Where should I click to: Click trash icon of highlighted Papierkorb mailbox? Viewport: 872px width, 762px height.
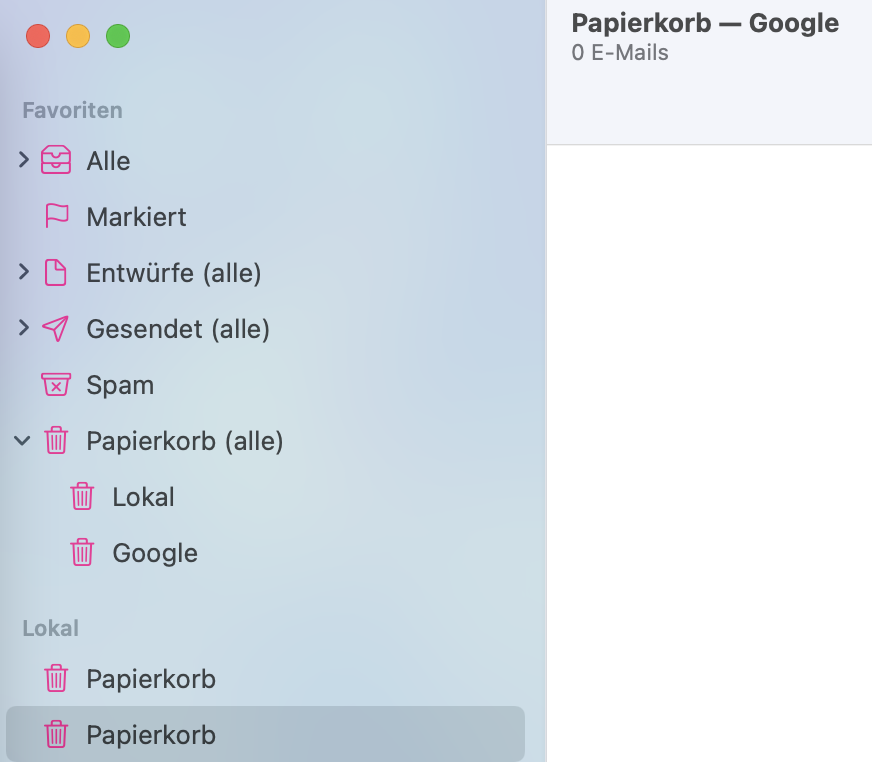pos(56,735)
